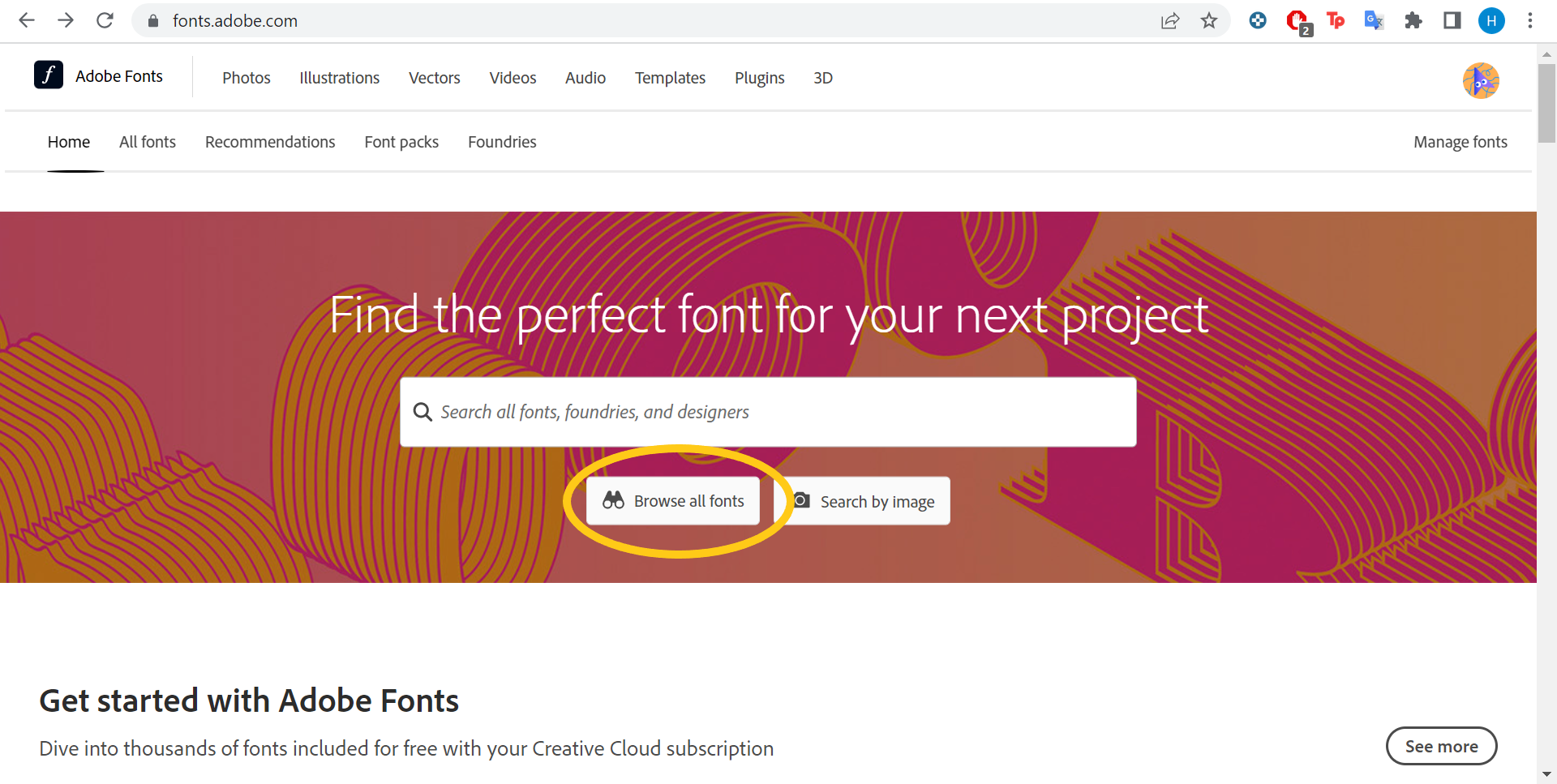Switch to the All fonts tab
This screenshot has width=1557, height=784.
148,142
